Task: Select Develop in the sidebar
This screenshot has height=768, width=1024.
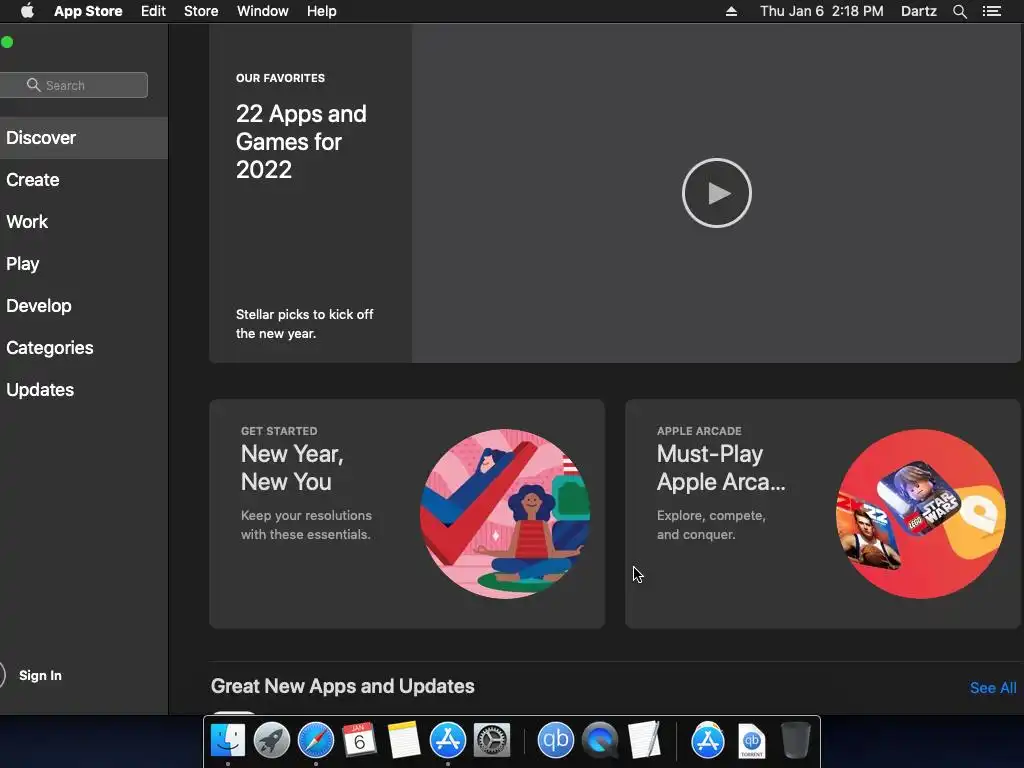Action: click(84, 306)
